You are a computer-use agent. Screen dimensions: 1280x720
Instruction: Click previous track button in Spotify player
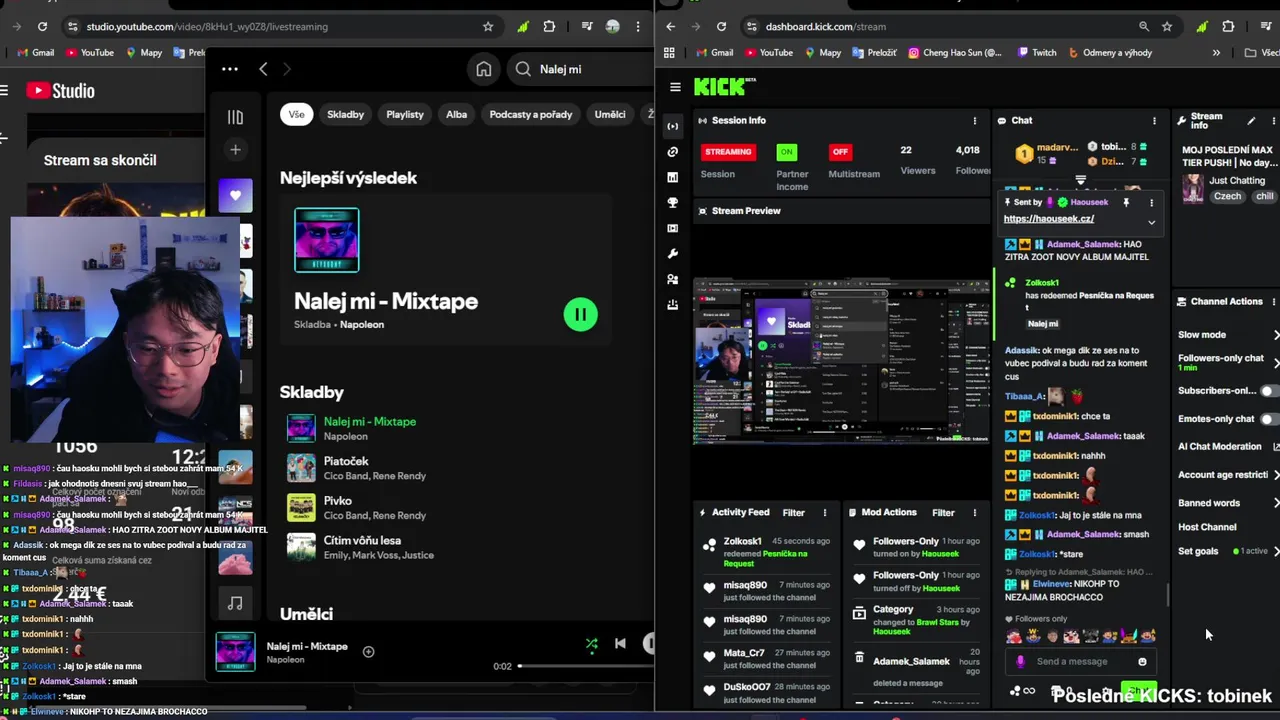(620, 644)
